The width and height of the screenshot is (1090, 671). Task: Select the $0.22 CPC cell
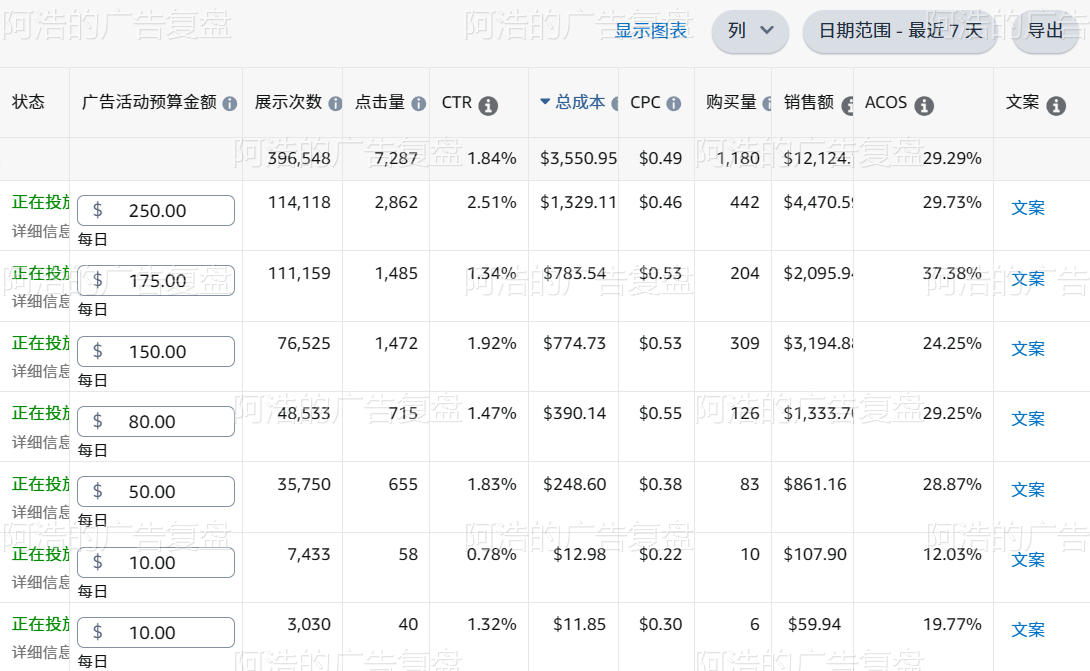tap(660, 554)
